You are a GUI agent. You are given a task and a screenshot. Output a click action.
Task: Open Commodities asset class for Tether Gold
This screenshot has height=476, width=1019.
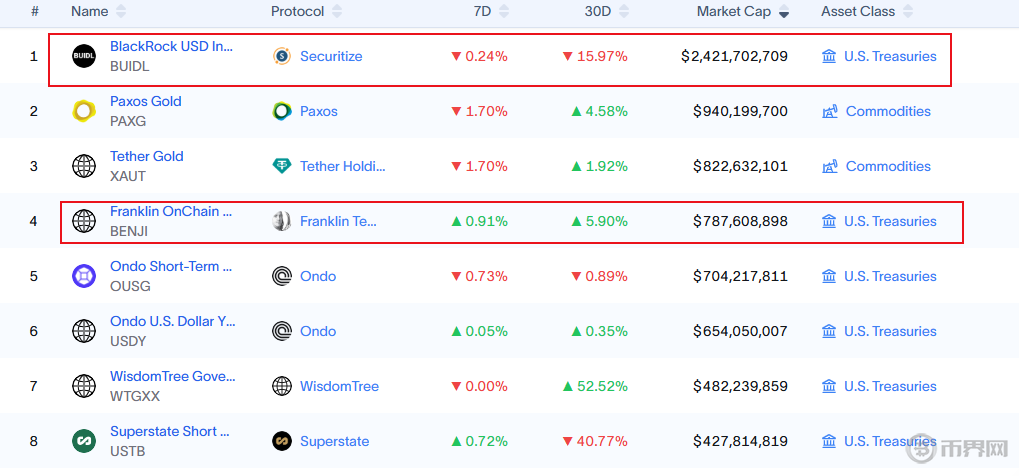(x=888, y=166)
